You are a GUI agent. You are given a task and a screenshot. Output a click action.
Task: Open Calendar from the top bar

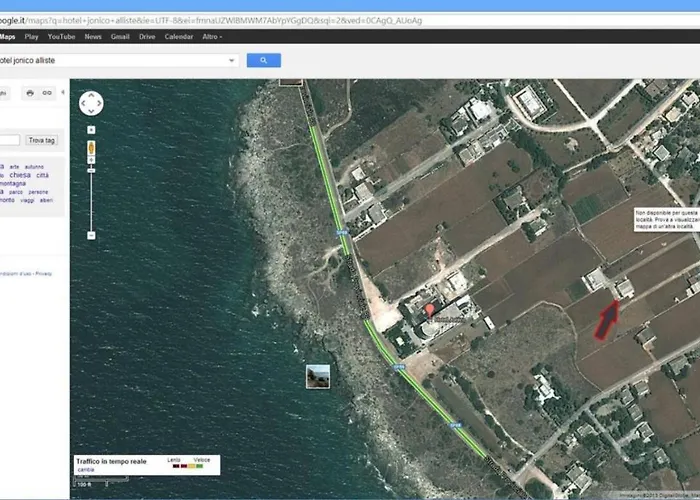click(x=178, y=37)
